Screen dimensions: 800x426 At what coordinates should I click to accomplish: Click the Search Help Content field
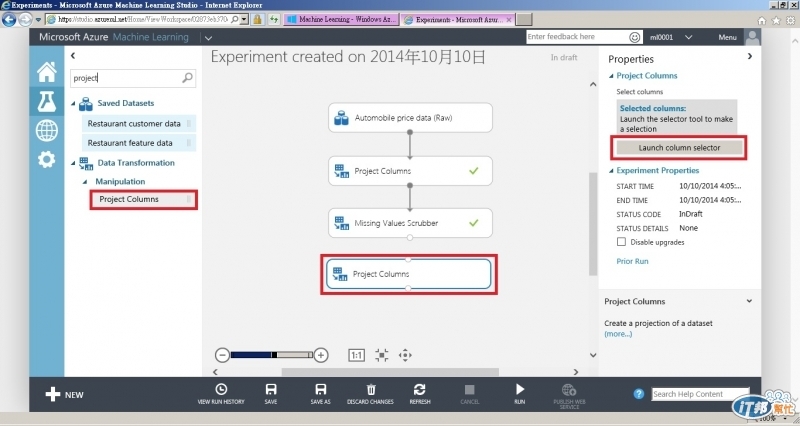point(700,394)
